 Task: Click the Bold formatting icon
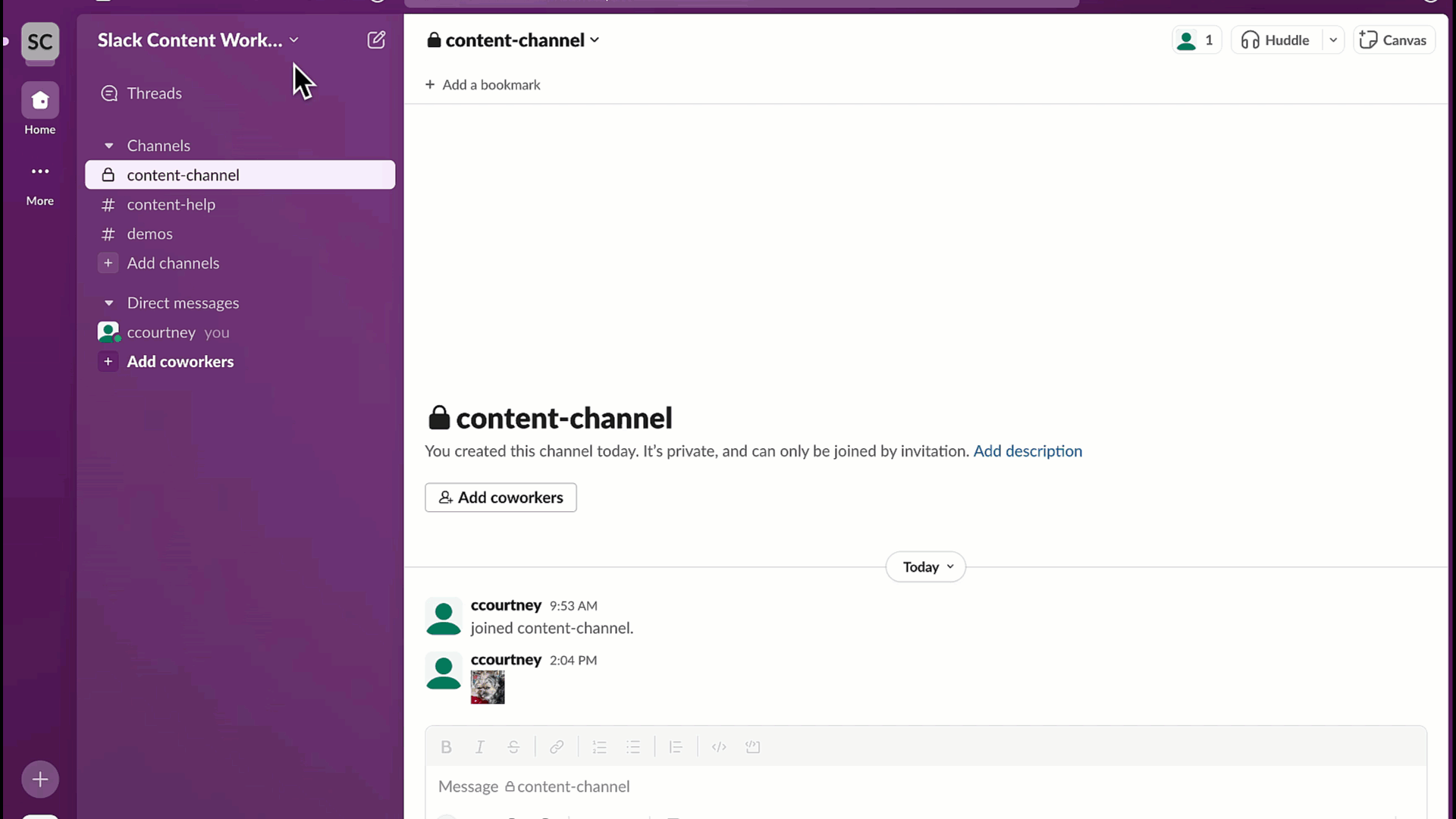[445, 747]
